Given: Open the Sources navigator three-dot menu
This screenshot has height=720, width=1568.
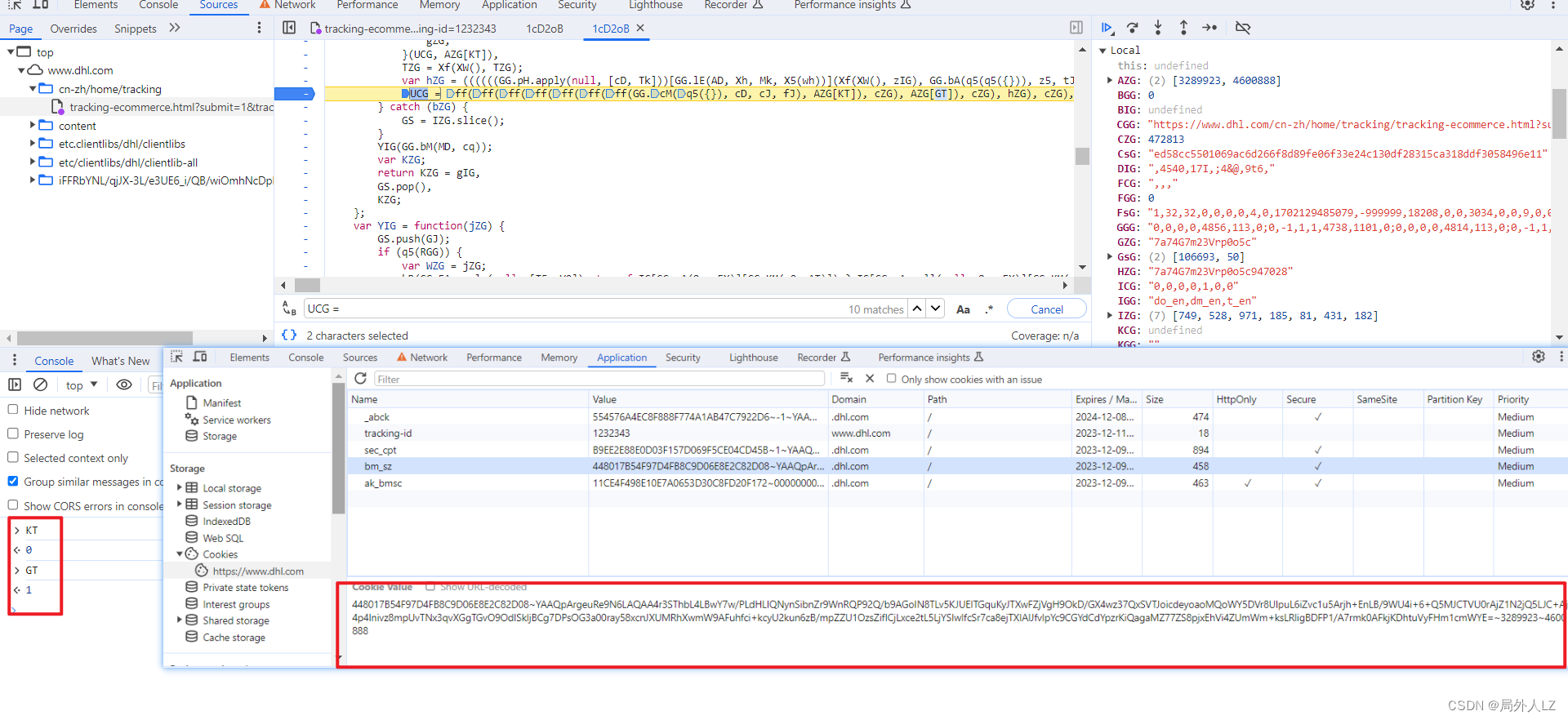Looking at the screenshot, I should [x=260, y=28].
